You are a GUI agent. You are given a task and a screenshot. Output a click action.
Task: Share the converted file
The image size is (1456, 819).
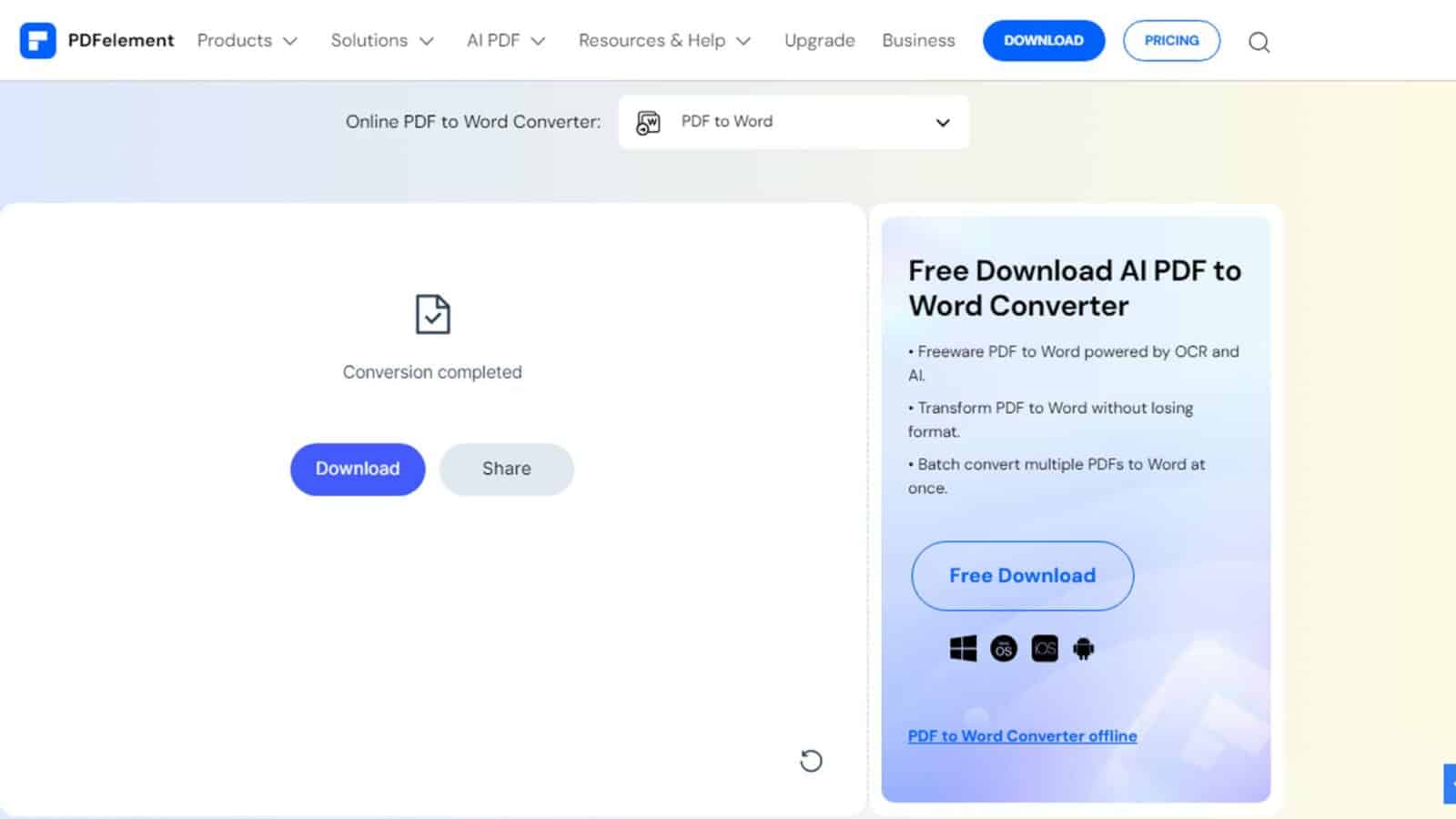pos(506,469)
